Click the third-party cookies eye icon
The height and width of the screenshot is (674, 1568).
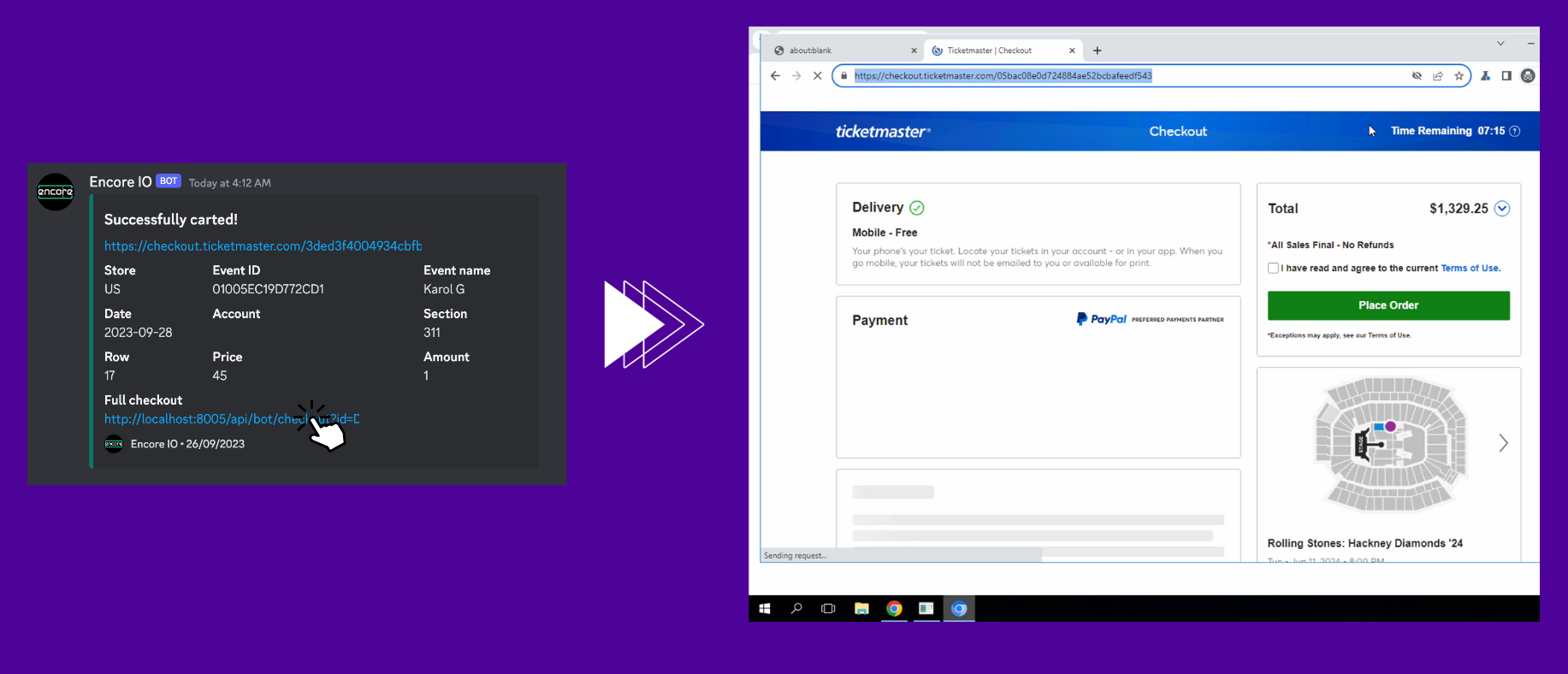[1417, 76]
